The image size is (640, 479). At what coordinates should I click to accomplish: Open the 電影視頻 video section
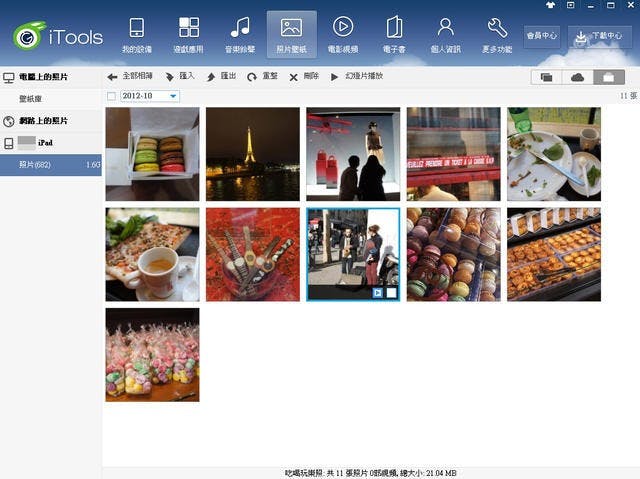(x=343, y=34)
